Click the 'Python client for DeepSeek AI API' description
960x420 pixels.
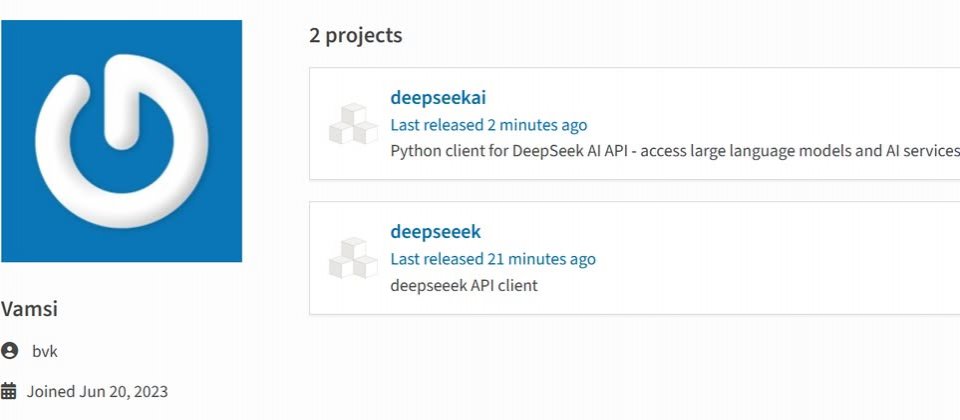click(675, 151)
